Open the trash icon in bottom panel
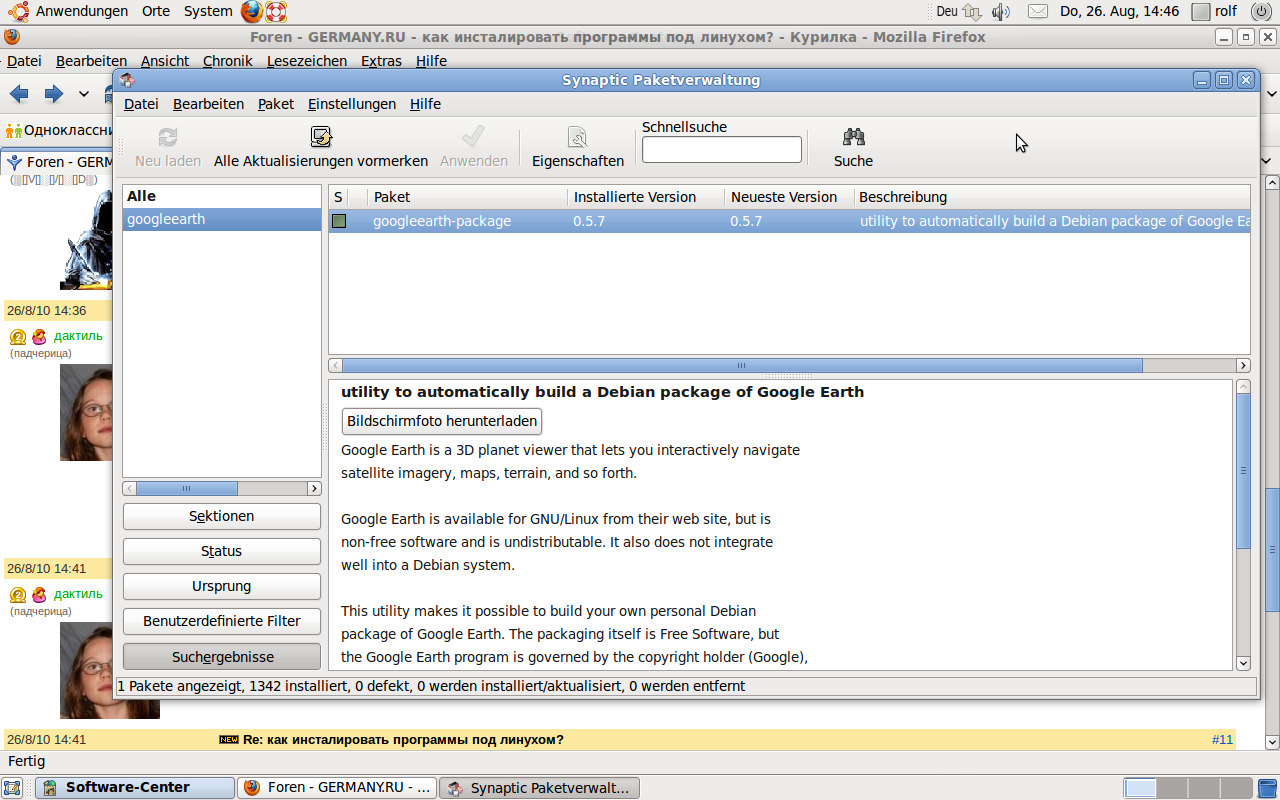Viewport: 1280px width, 800px height. coord(1268,788)
